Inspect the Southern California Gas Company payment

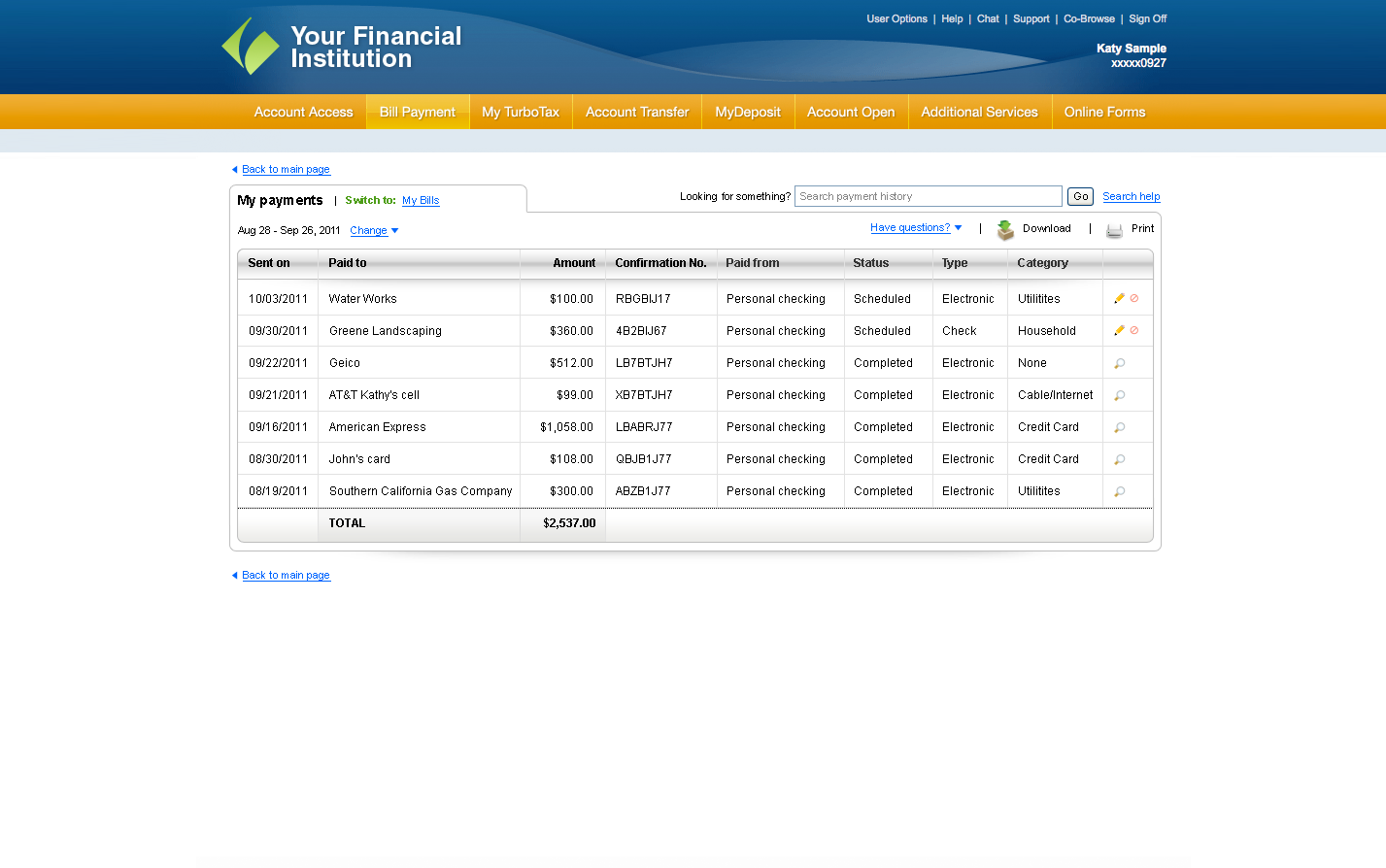coord(1119,490)
